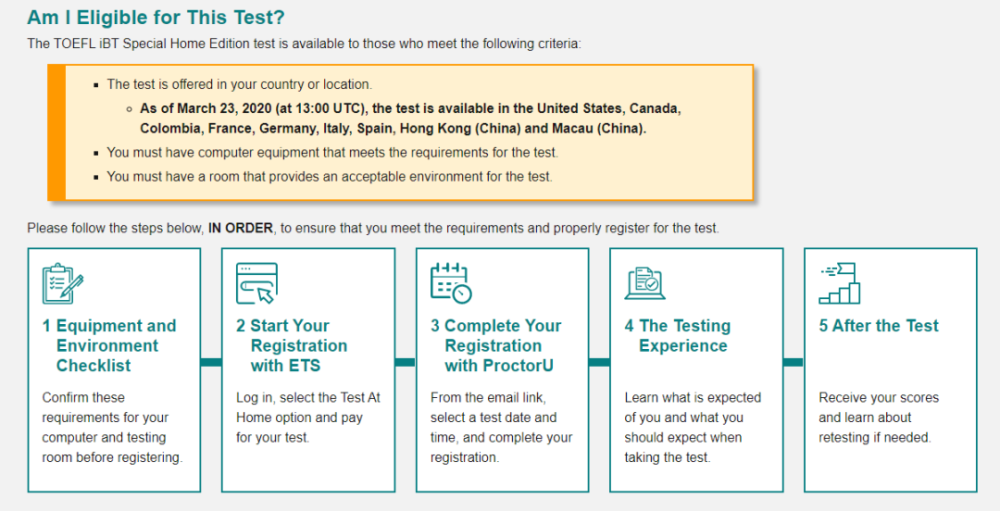The image size is (1000, 511).
Task: Click the browser window cursor icon
Action: tap(256, 283)
